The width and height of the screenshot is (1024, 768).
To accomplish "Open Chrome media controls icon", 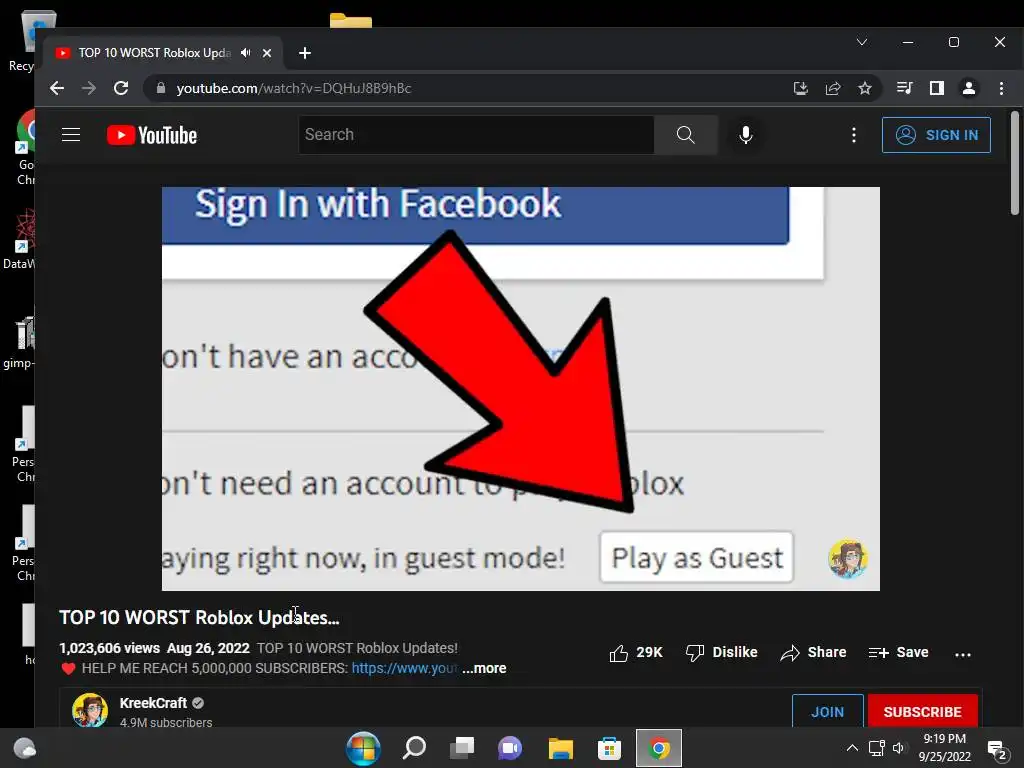I will (x=904, y=88).
